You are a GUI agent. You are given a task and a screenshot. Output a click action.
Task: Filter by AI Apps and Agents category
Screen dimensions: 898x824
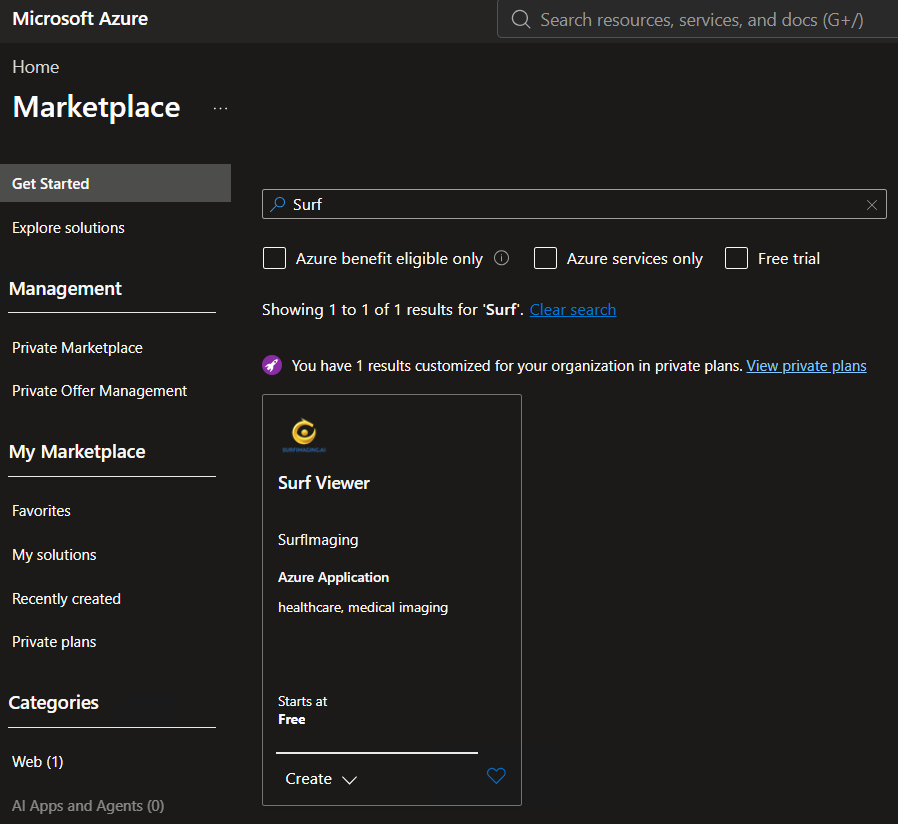tap(88, 806)
